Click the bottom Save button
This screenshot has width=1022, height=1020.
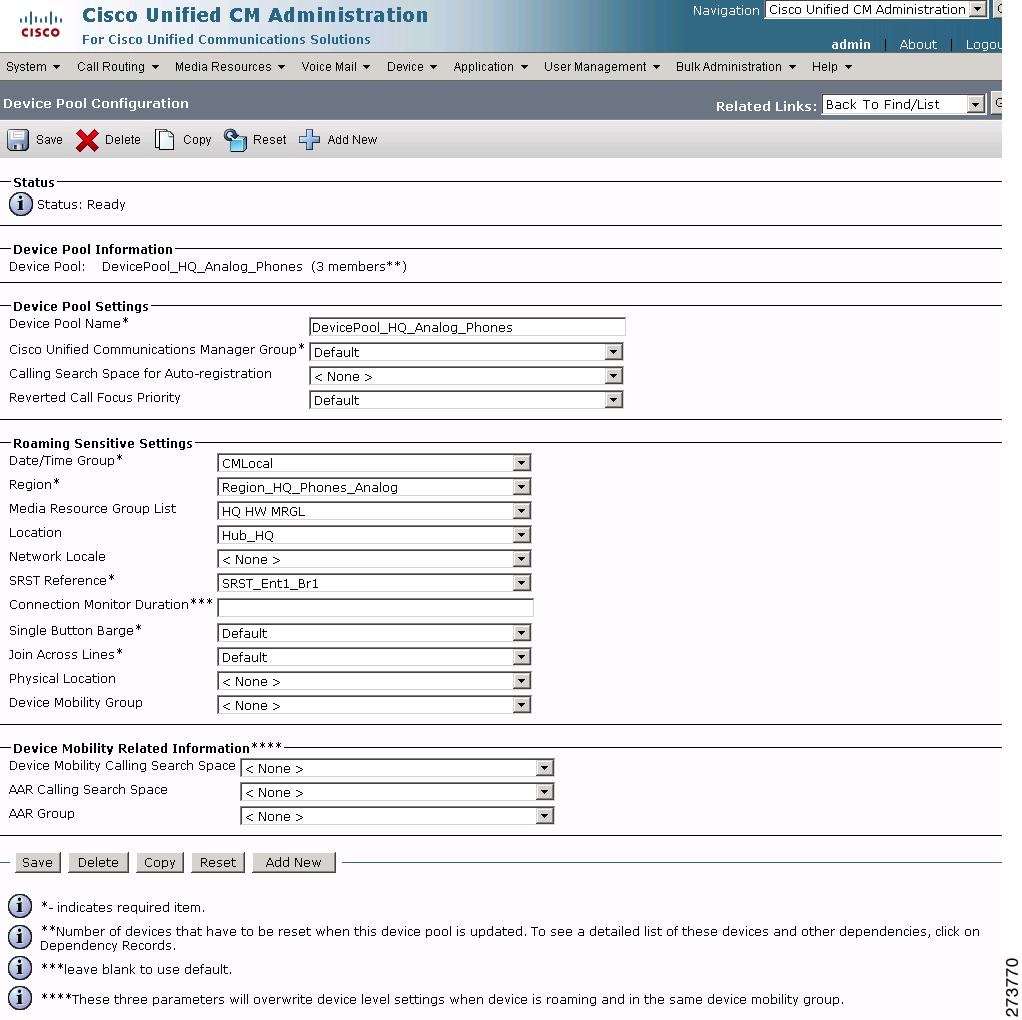point(37,862)
